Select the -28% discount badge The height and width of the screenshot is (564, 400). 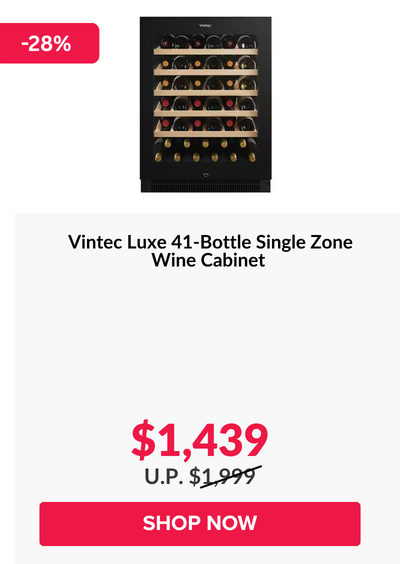49,43
